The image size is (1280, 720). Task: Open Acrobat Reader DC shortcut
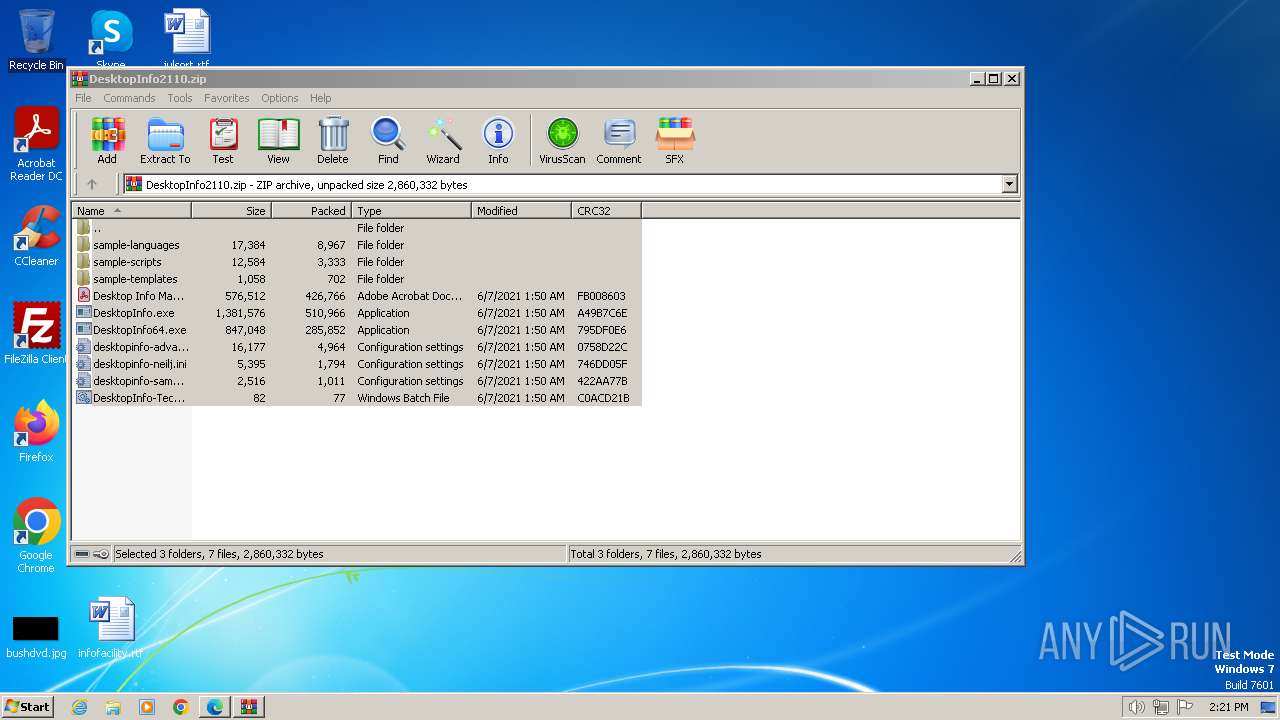(x=36, y=145)
